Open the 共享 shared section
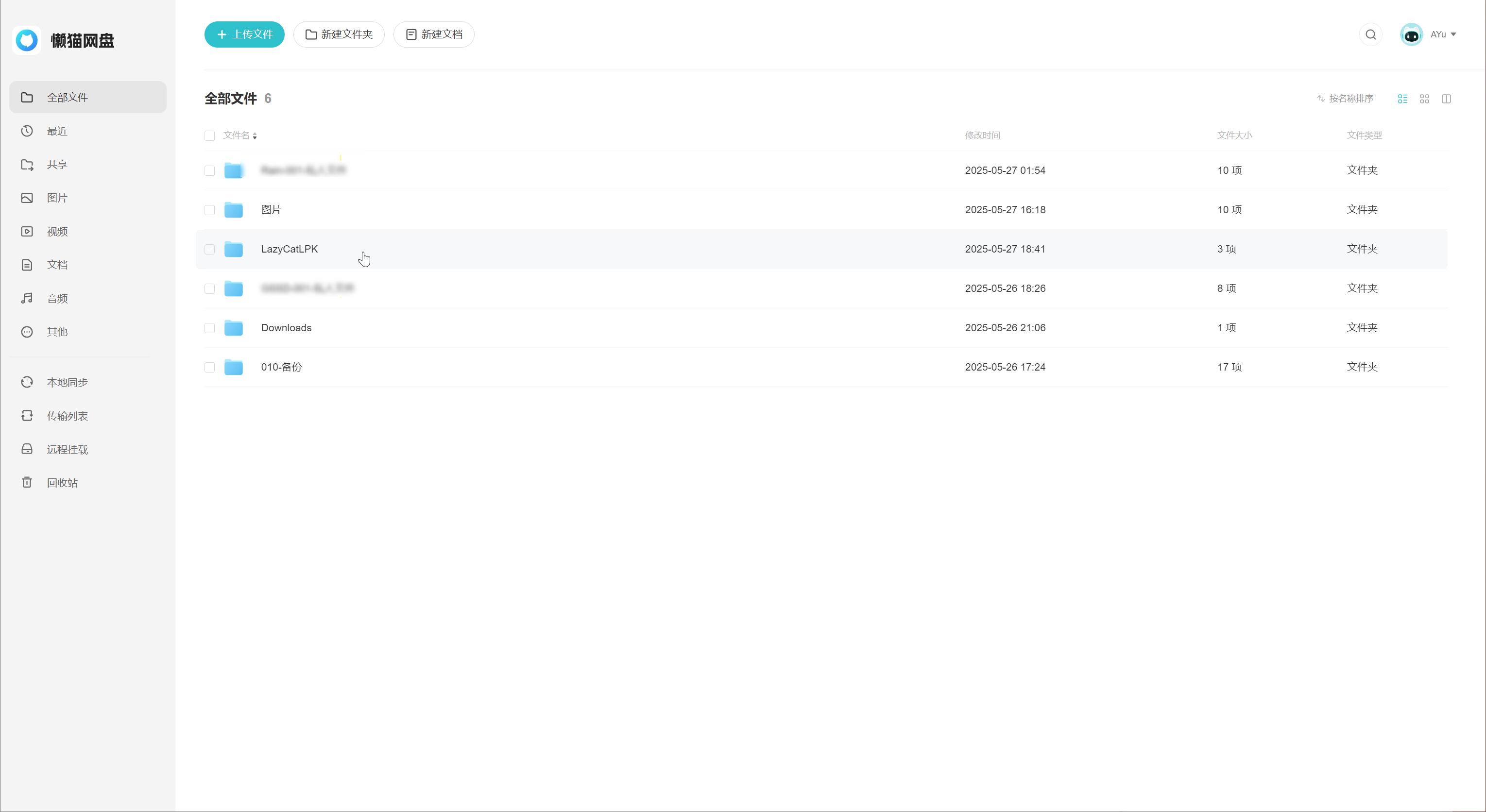Viewport: 1486px width, 812px height. [57, 164]
